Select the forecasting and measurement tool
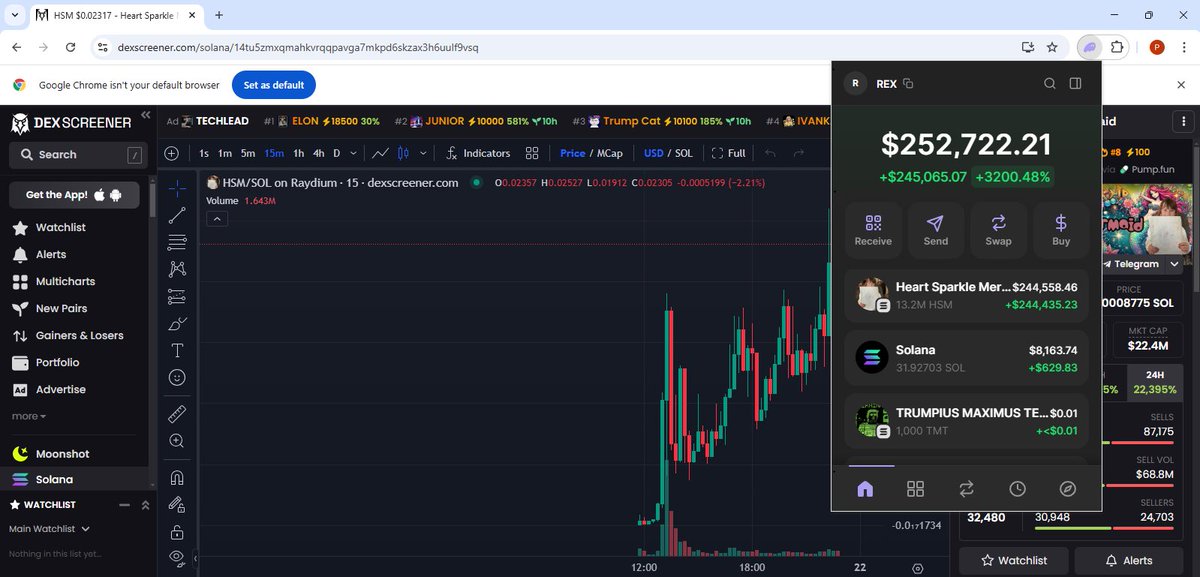This screenshot has width=1200, height=577. (x=177, y=296)
